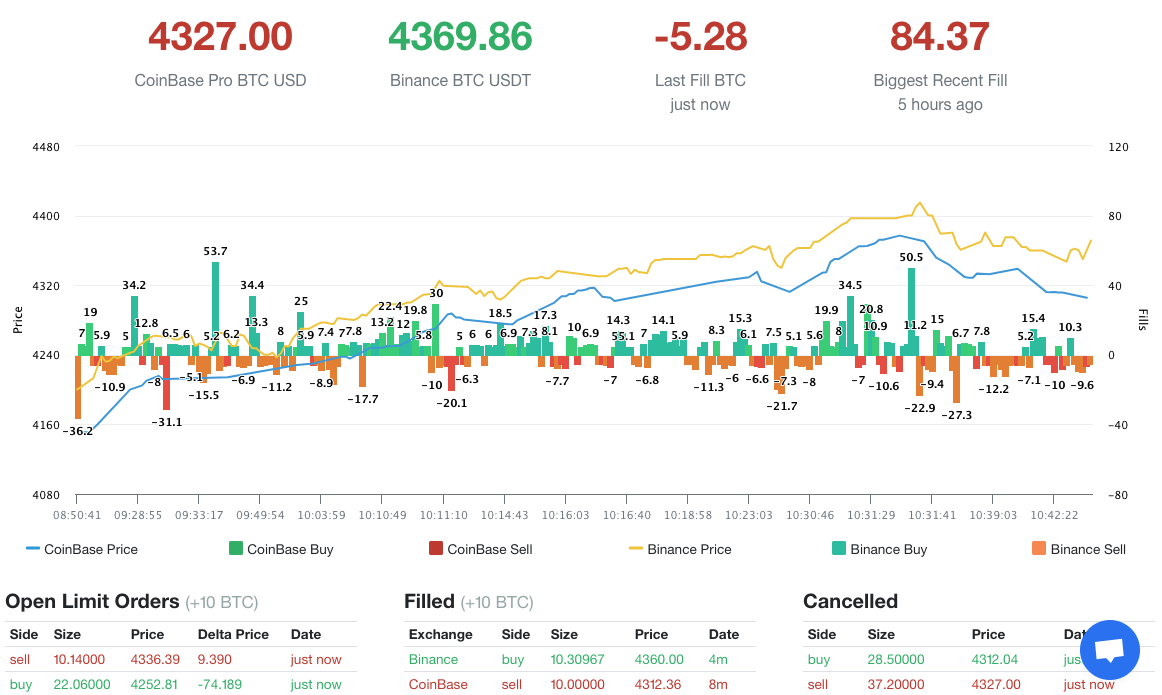The image size is (1162, 695).
Task: Click the CoinBase Buy green legend swatch
Action: click(x=236, y=548)
